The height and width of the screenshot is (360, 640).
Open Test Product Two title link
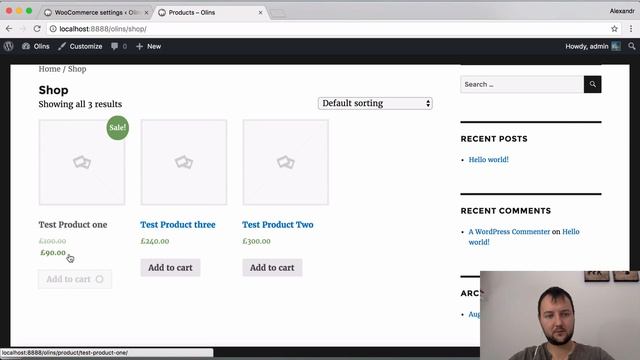(278, 224)
